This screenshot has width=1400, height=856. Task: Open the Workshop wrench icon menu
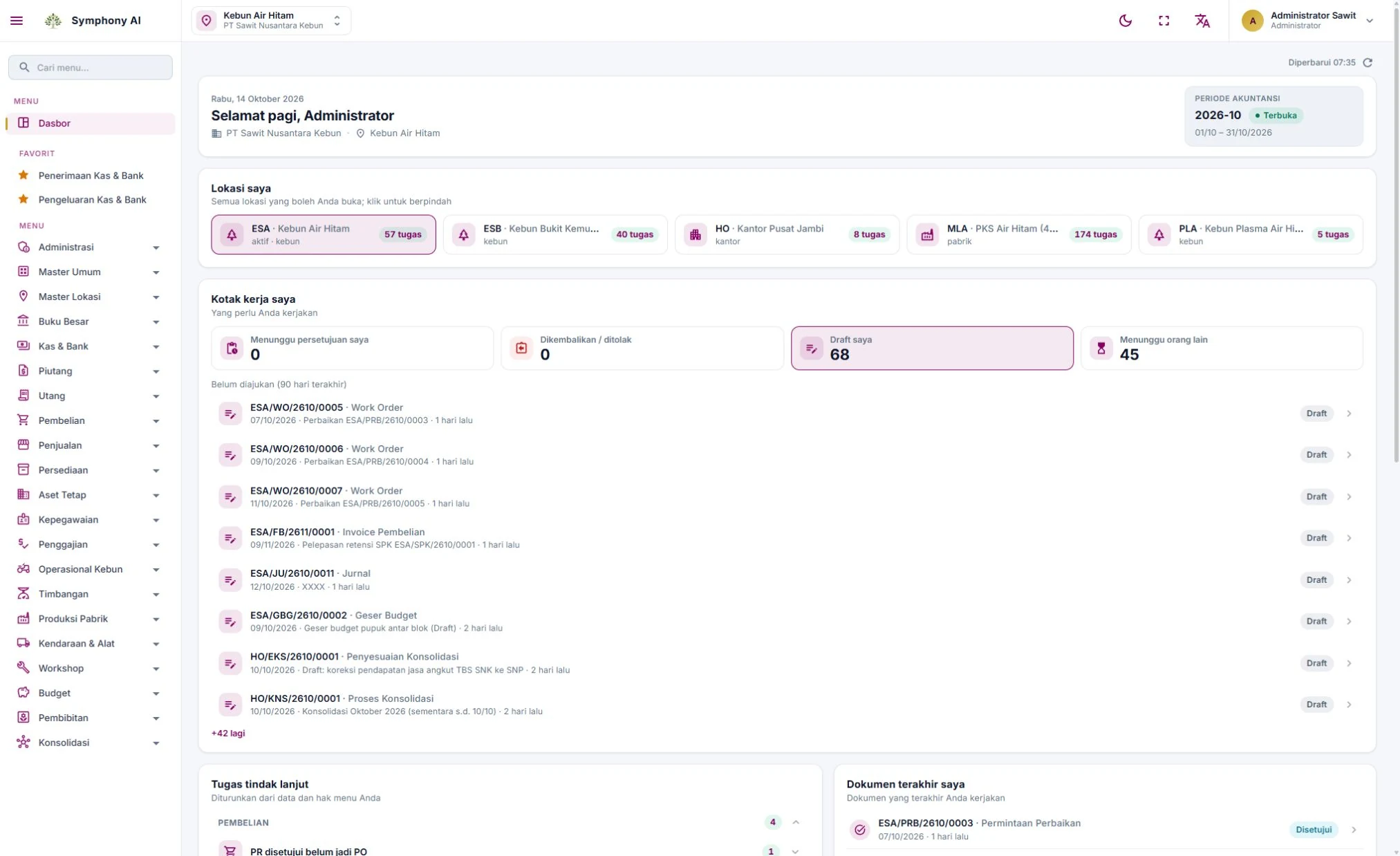pos(24,668)
